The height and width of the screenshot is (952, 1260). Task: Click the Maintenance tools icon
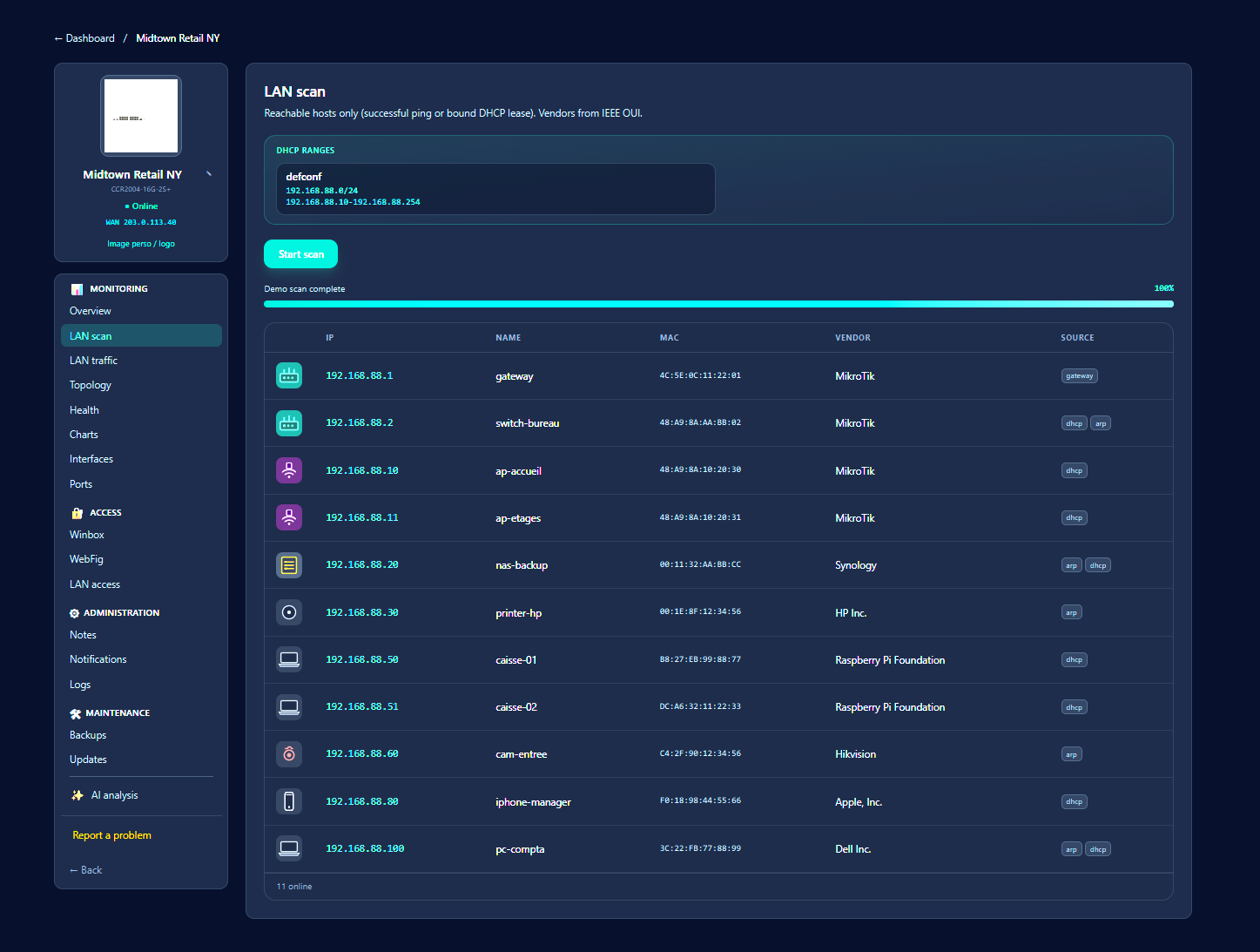[x=75, y=713]
